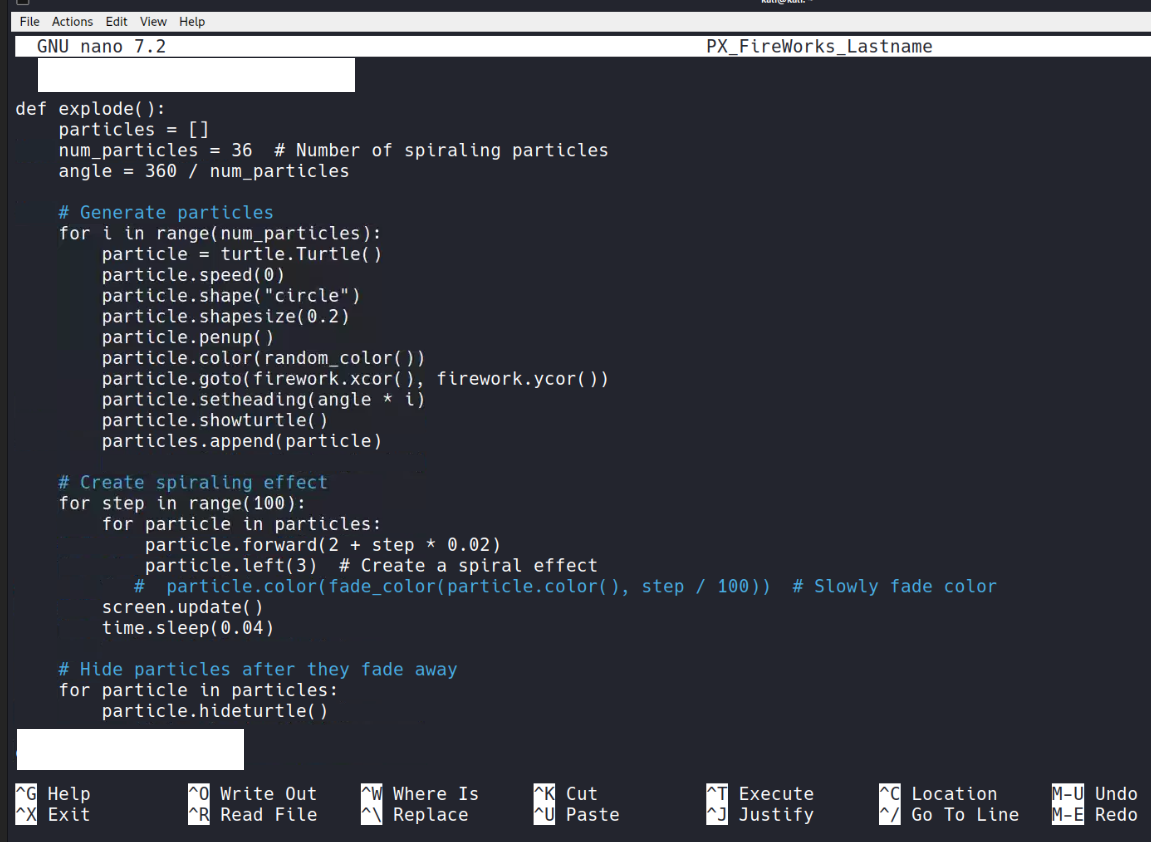Click the ^G Help shortcut at bottom
This screenshot has height=842, width=1151.
[x=53, y=794]
